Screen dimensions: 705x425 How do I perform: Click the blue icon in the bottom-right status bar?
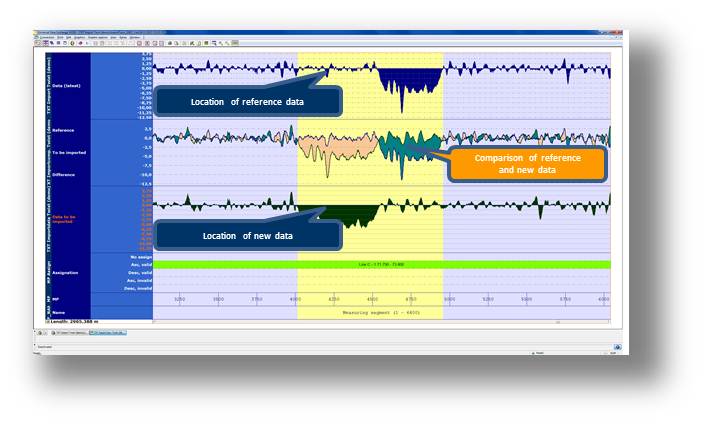[x=618, y=348]
